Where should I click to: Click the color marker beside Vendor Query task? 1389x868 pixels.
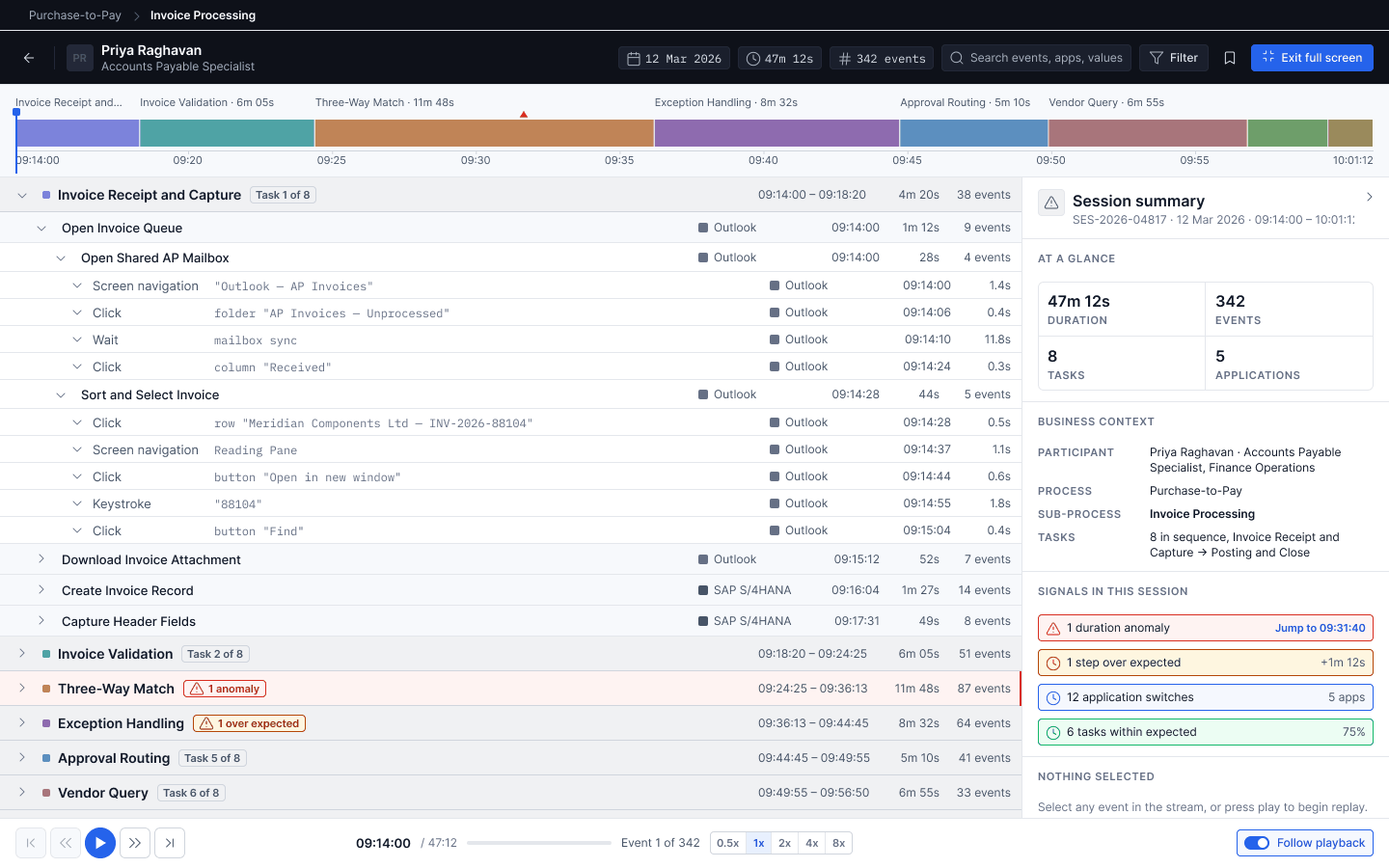click(x=46, y=793)
